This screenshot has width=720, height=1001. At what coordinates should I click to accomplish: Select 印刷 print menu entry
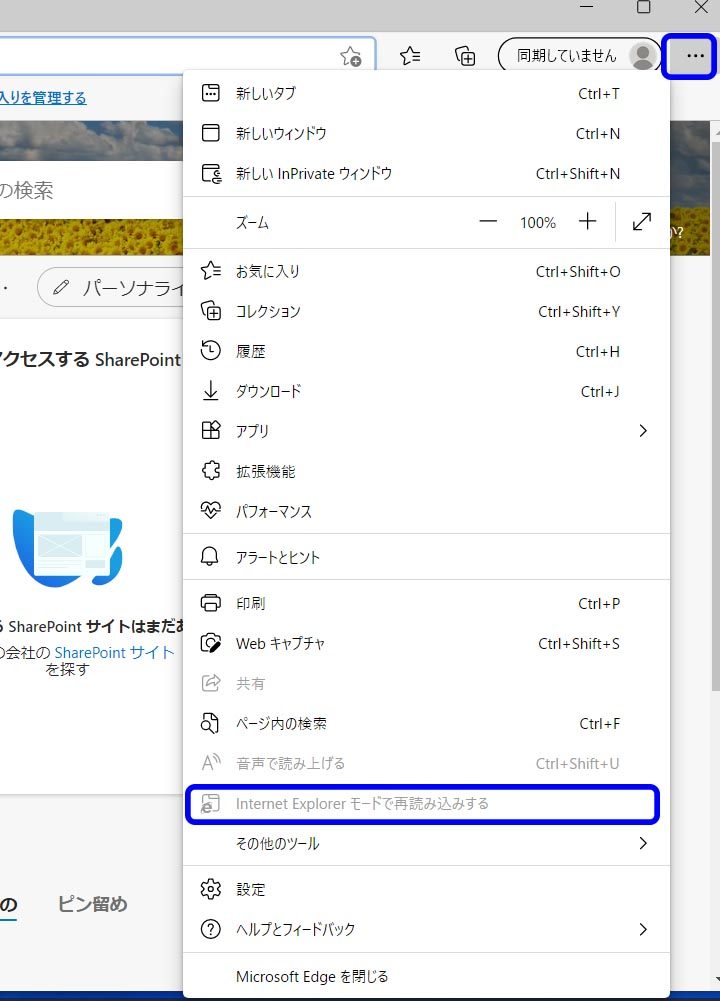coord(426,603)
